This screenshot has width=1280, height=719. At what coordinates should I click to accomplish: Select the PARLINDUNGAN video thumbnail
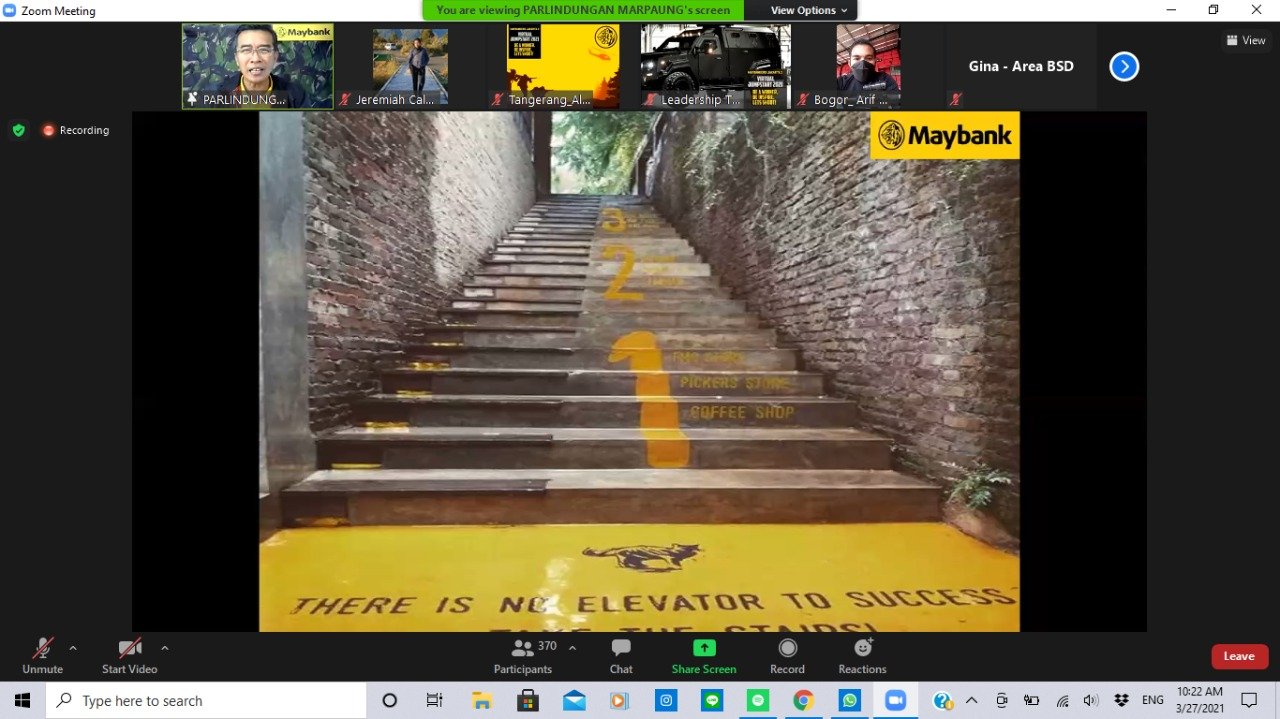point(257,66)
